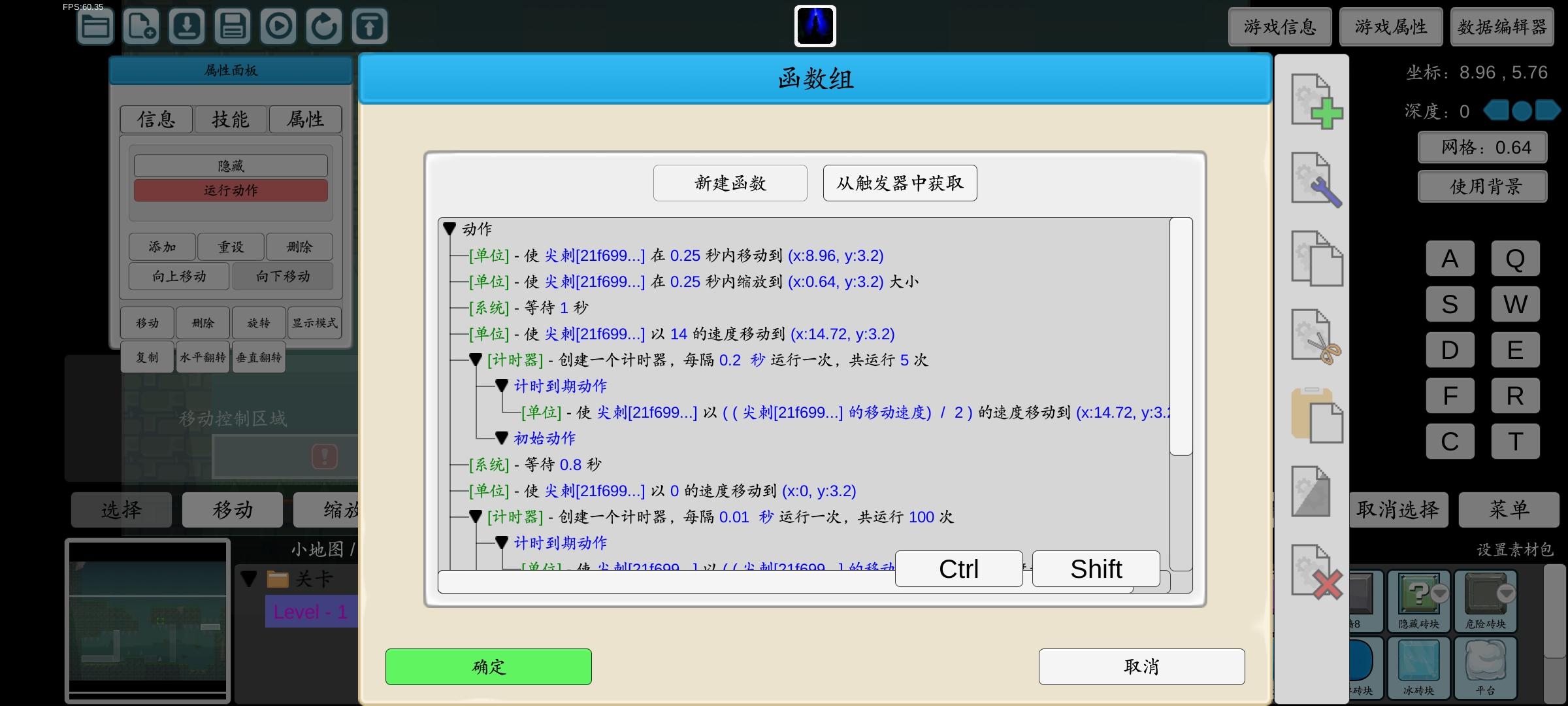Viewport: 1568px width, 706px height.
Task: Select action moving to x:14.72 at speed 14
Action: [x=681, y=334]
